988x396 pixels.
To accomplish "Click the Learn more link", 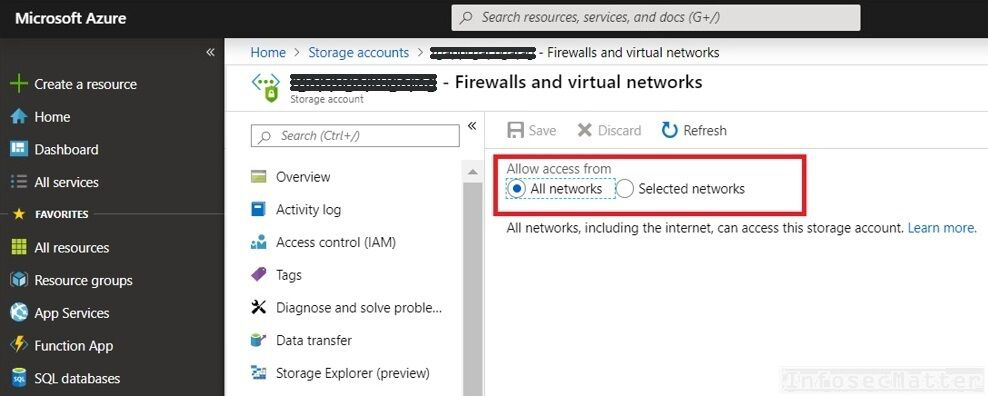I will pyautogui.click(x=942, y=228).
